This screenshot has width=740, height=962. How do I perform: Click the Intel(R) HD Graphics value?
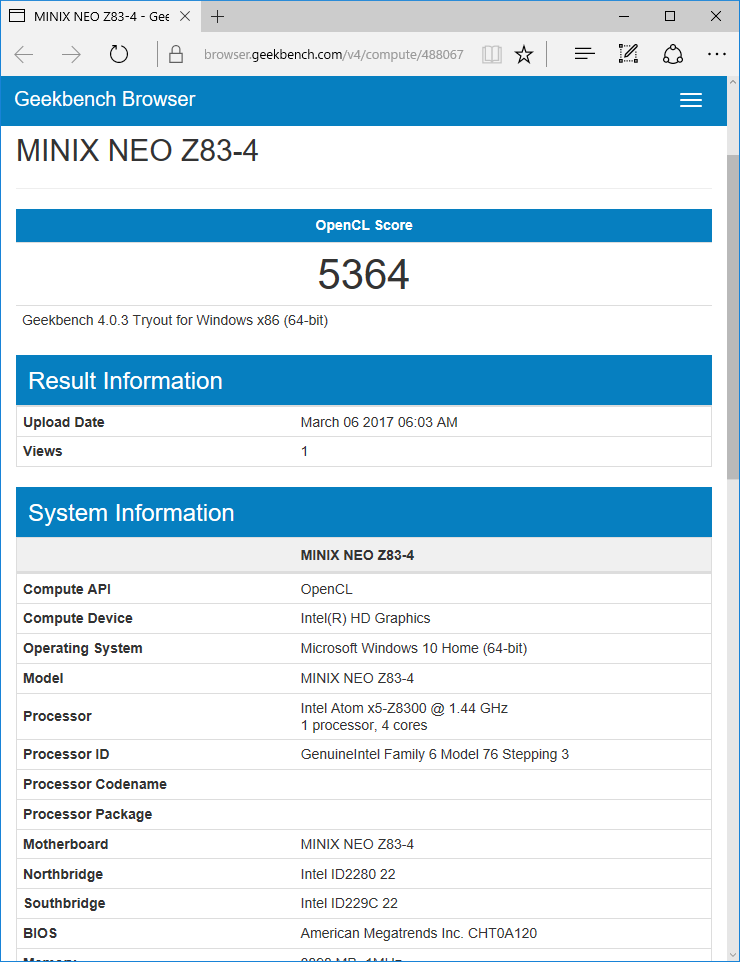[365, 618]
